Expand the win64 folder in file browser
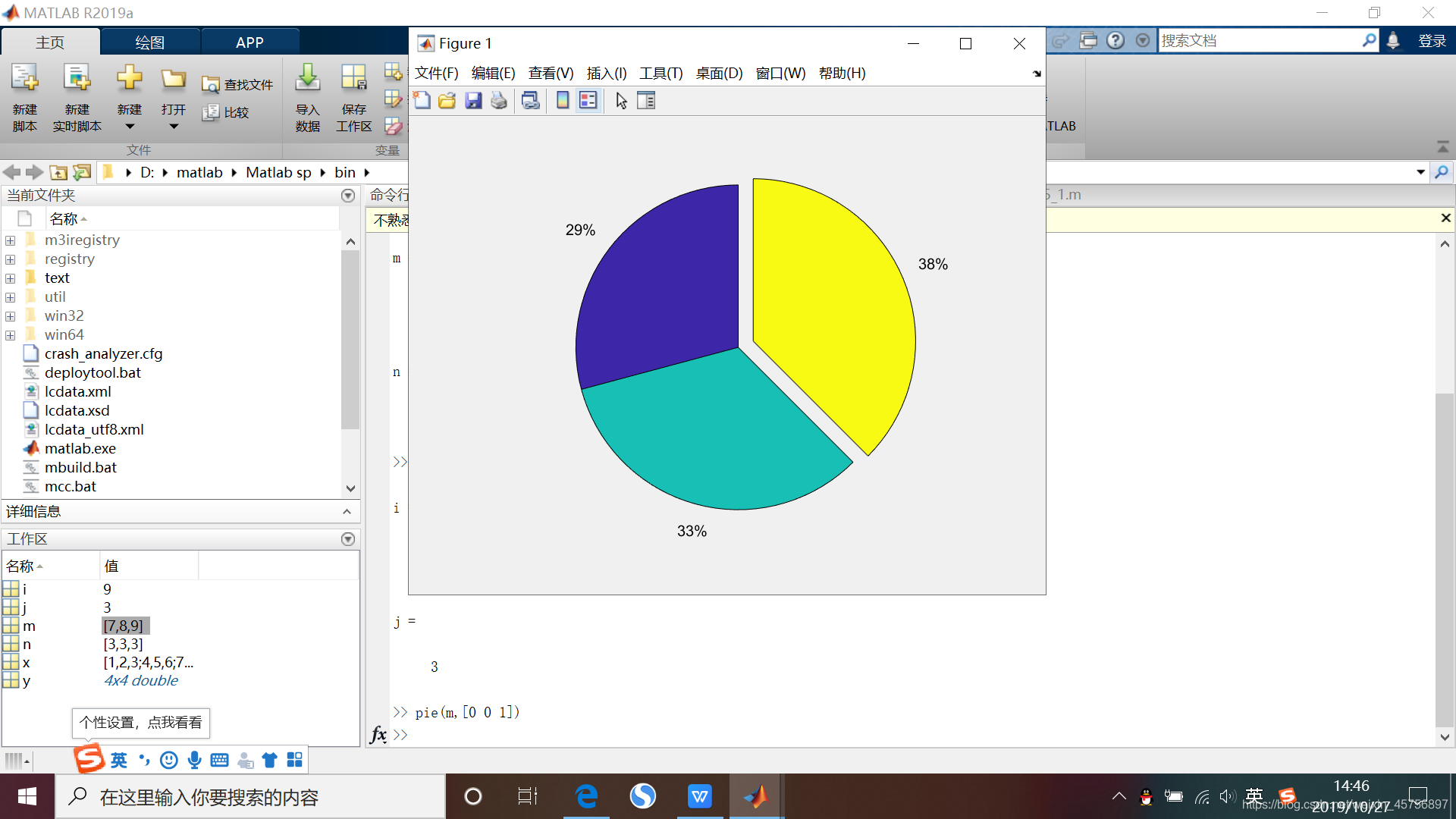 tap(11, 334)
